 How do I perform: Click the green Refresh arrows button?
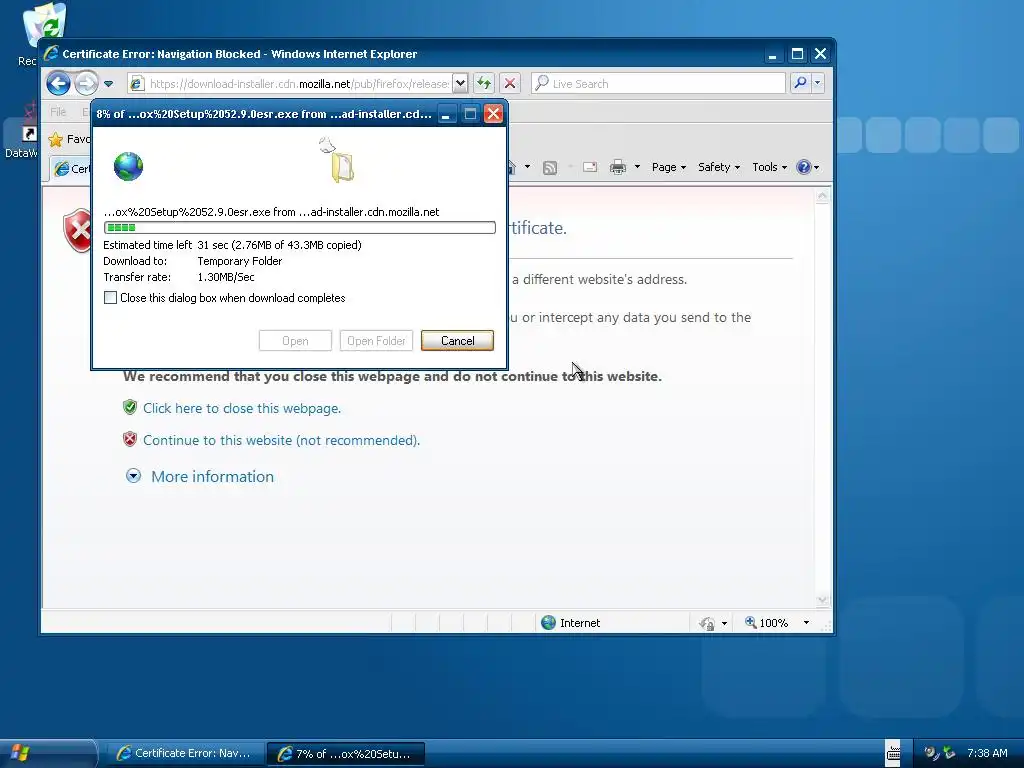click(484, 84)
